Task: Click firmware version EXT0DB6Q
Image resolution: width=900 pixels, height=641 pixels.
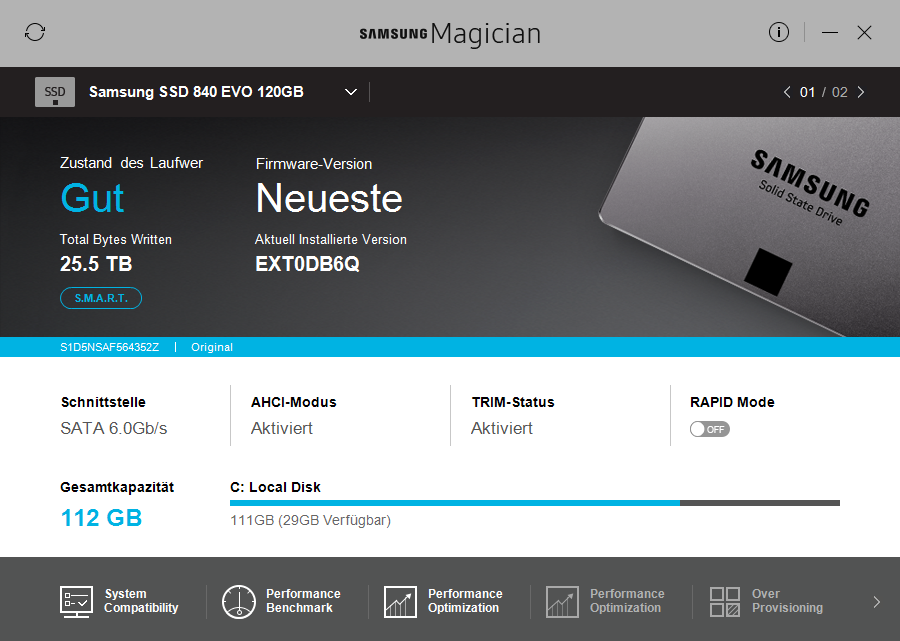Action: (x=307, y=264)
